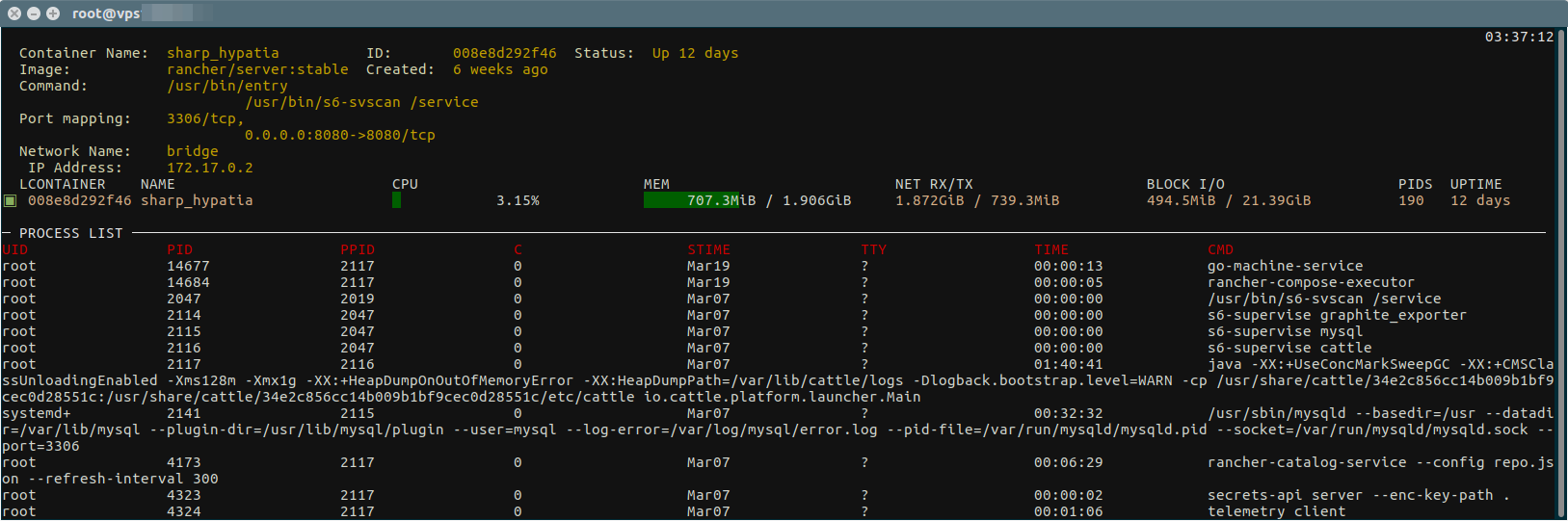Click the rancher/server:stable image name
This screenshot has width=1568, height=521.
[257, 69]
